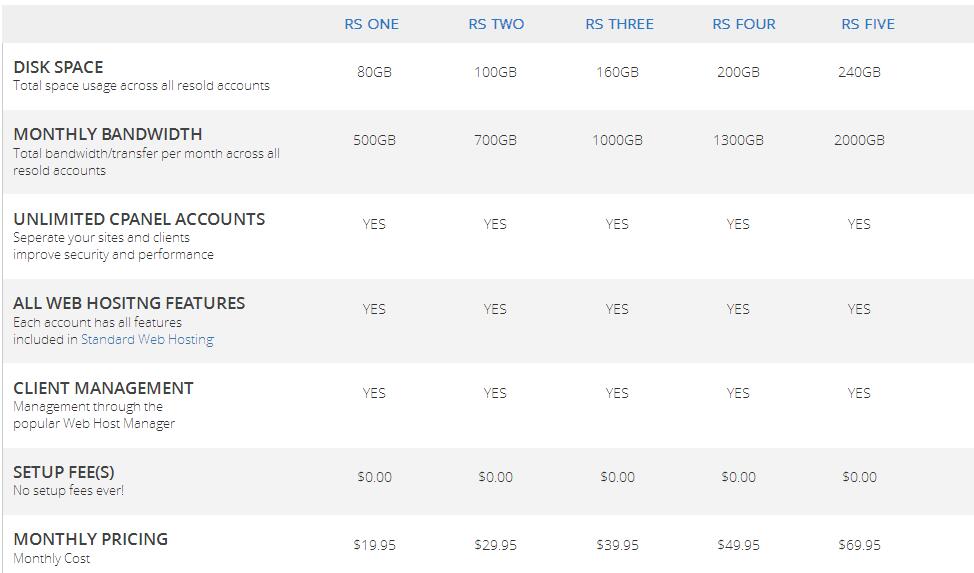Open the RS THREE plan header
974x573 pixels.
(619, 24)
